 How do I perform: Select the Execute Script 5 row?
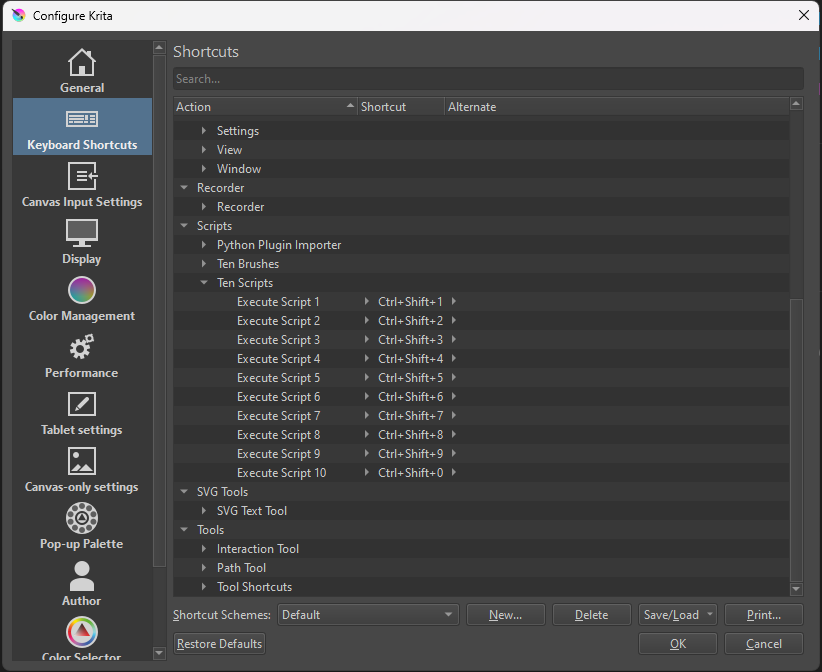278,378
